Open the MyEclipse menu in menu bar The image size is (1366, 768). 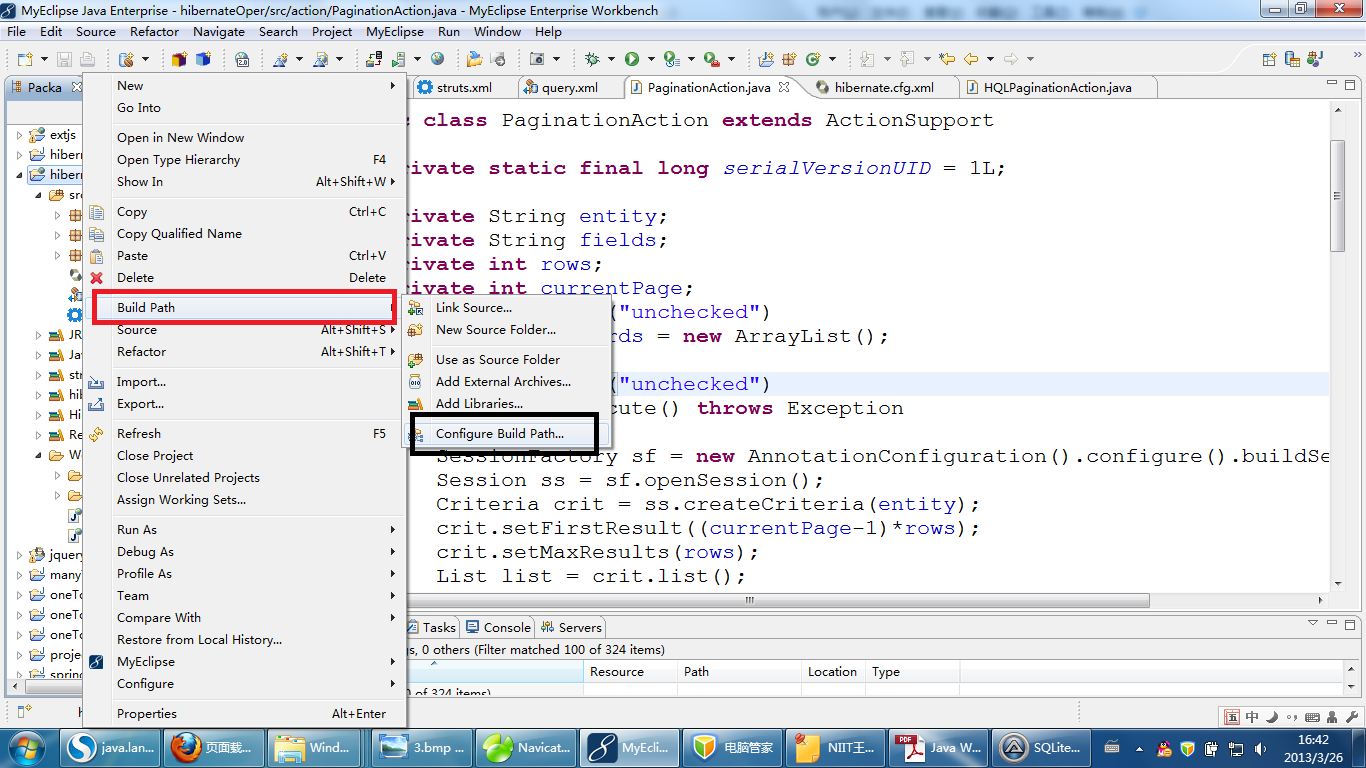[x=394, y=31]
